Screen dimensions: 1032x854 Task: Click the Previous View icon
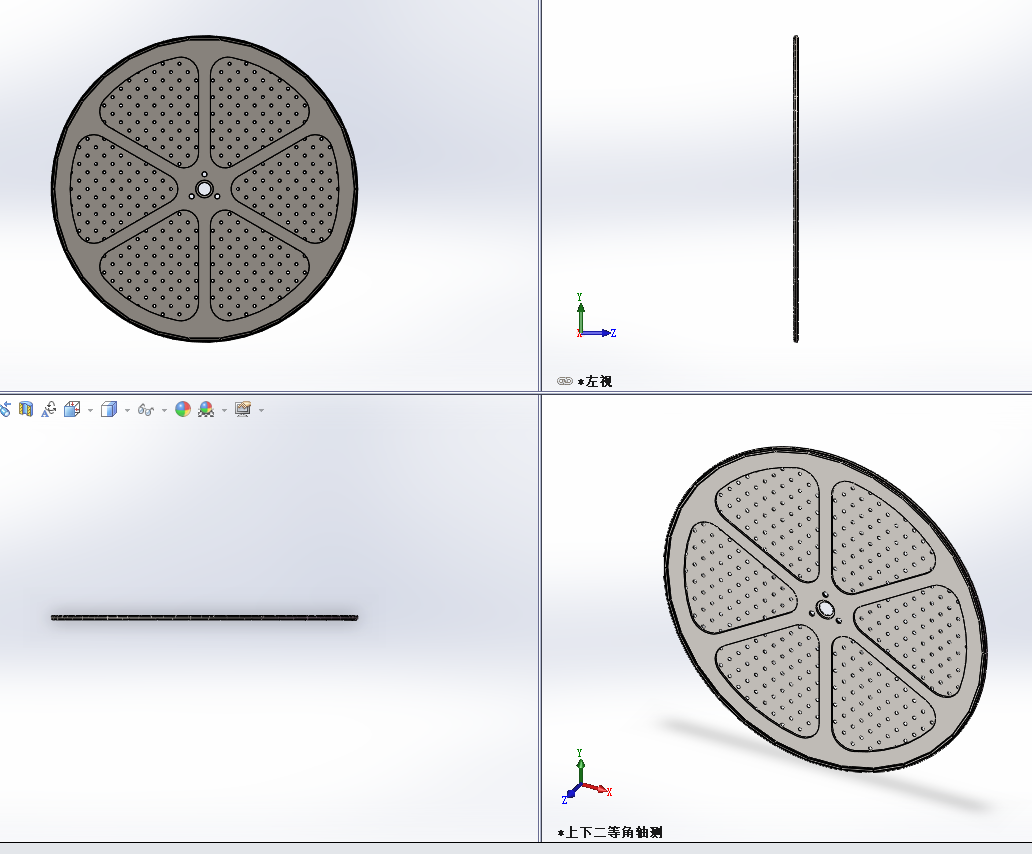5,409
